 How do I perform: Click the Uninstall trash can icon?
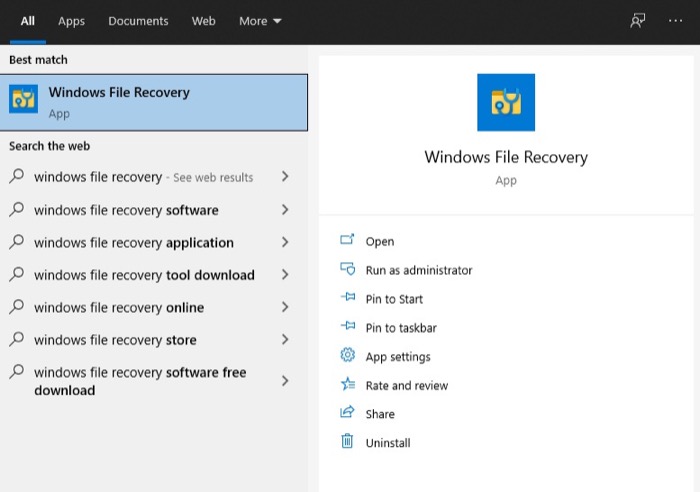(347, 441)
